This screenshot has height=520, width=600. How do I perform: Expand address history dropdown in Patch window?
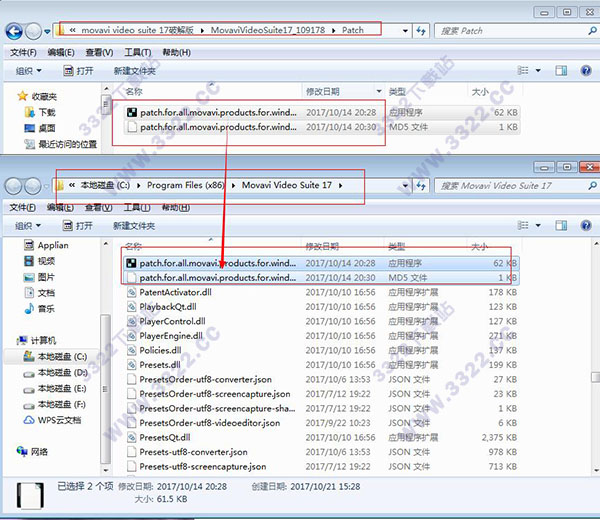click(x=405, y=31)
